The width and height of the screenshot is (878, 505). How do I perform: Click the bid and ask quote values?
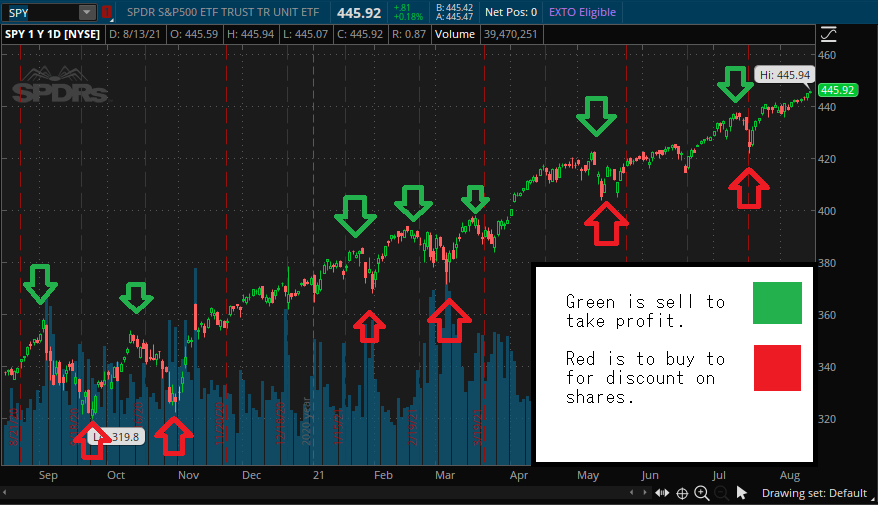(x=454, y=12)
